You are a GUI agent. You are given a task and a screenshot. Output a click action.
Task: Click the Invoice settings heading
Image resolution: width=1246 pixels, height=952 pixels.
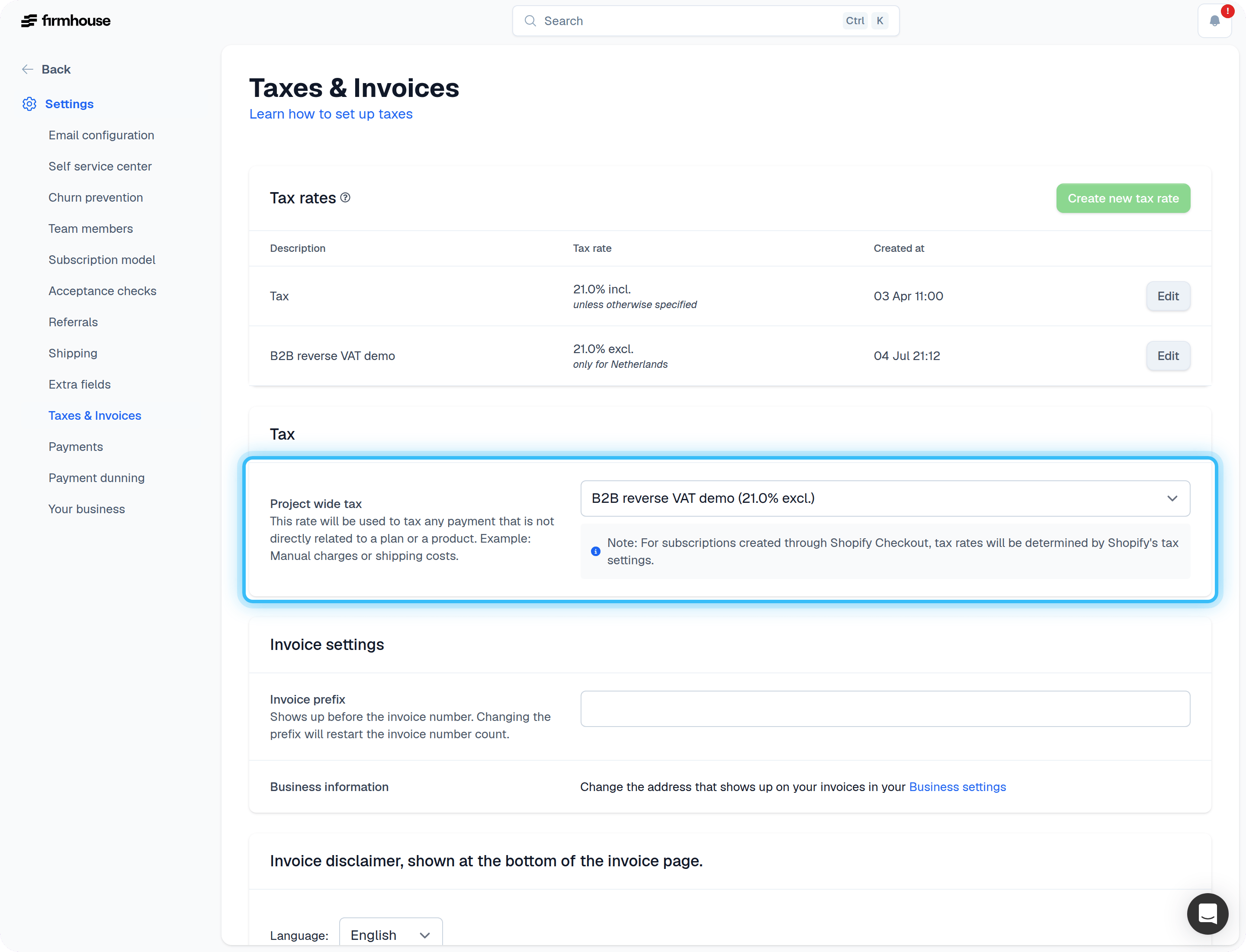(x=327, y=644)
